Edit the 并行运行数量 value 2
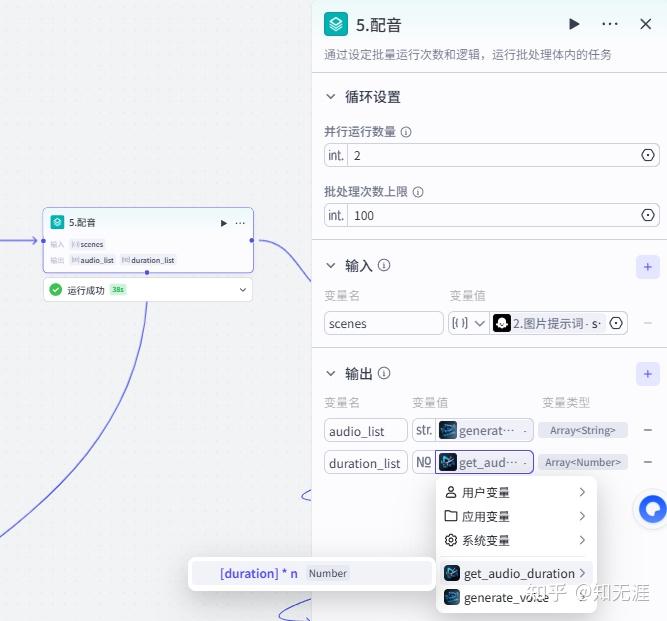Screen dimensions: 667x621 (x=493, y=155)
